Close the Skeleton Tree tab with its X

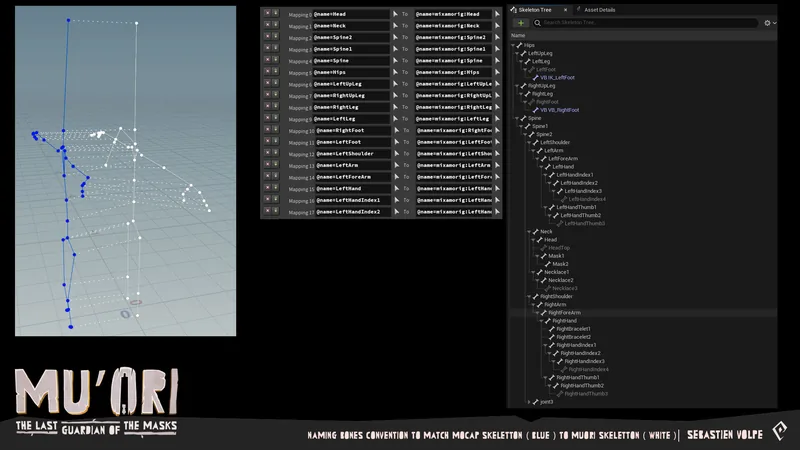click(565, 10)
